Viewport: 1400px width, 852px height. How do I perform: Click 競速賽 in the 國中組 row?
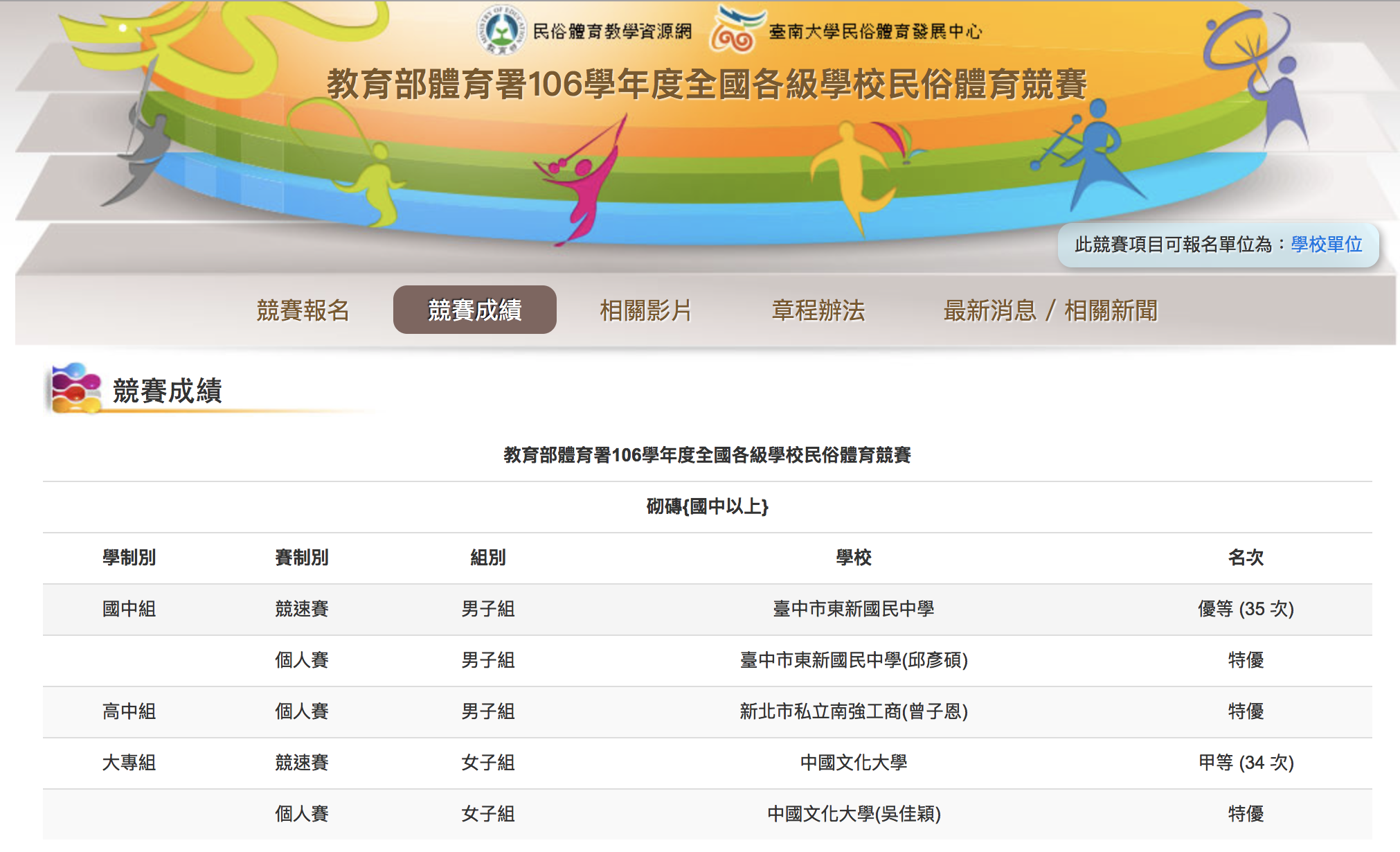[301, 609]
